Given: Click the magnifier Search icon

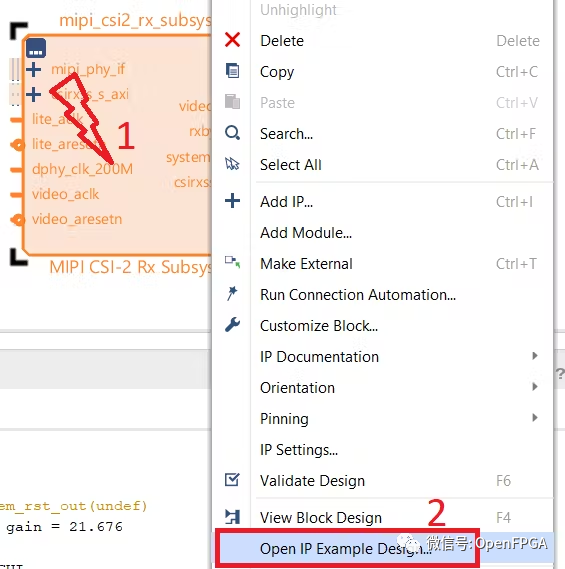Looking at the screenshot, I should coord(232,133).
